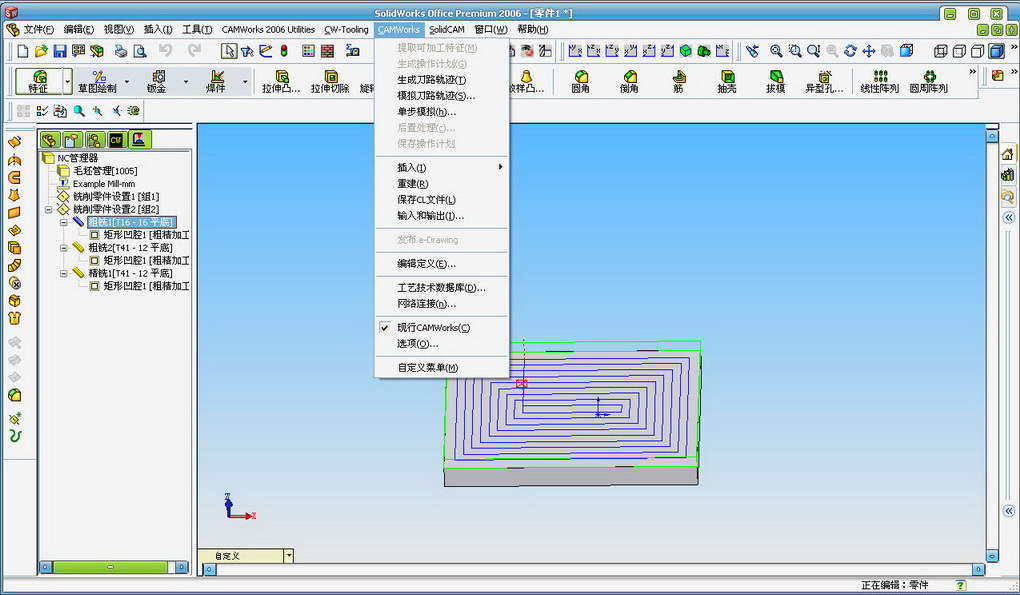The image size is (1020, 595).
Task: Switch to the CAMWorks feature tree tab
Action: point(116,139)
